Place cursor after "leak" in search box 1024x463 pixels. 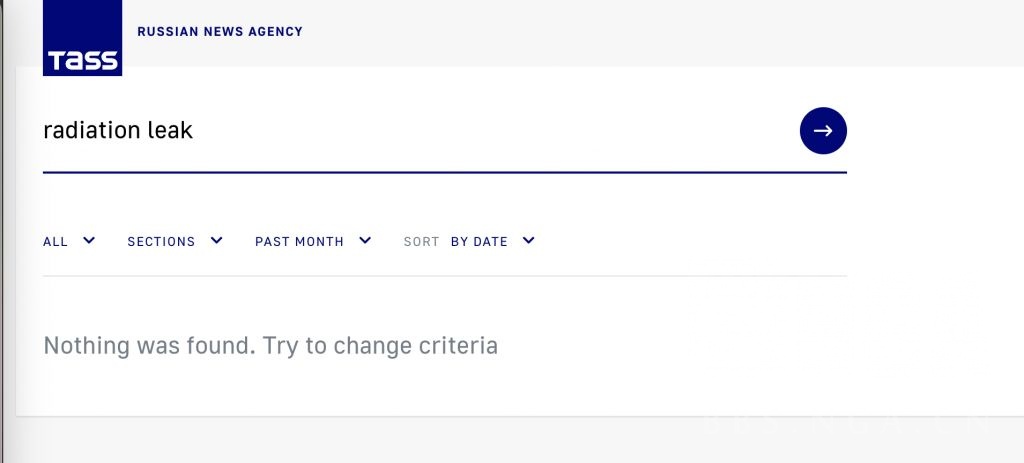click(x=194, y=131)
